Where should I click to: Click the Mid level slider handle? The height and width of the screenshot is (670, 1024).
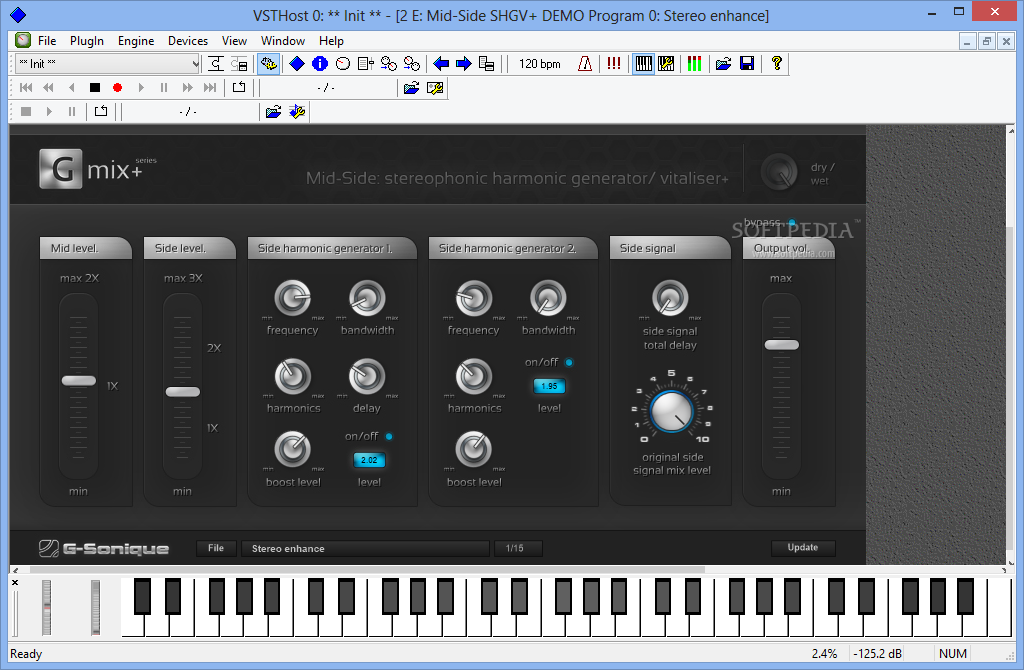(78, 381)
